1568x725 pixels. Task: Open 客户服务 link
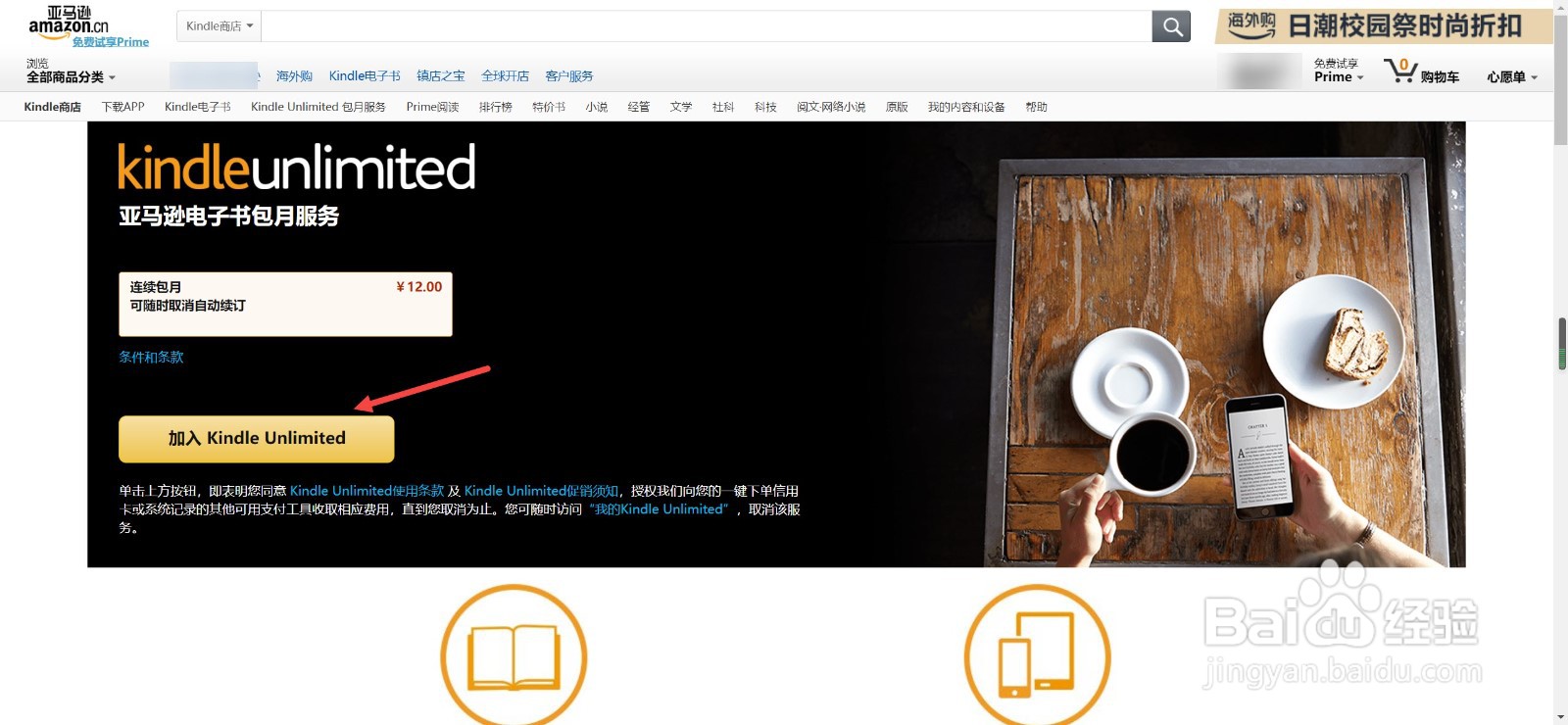coord(569,76)
